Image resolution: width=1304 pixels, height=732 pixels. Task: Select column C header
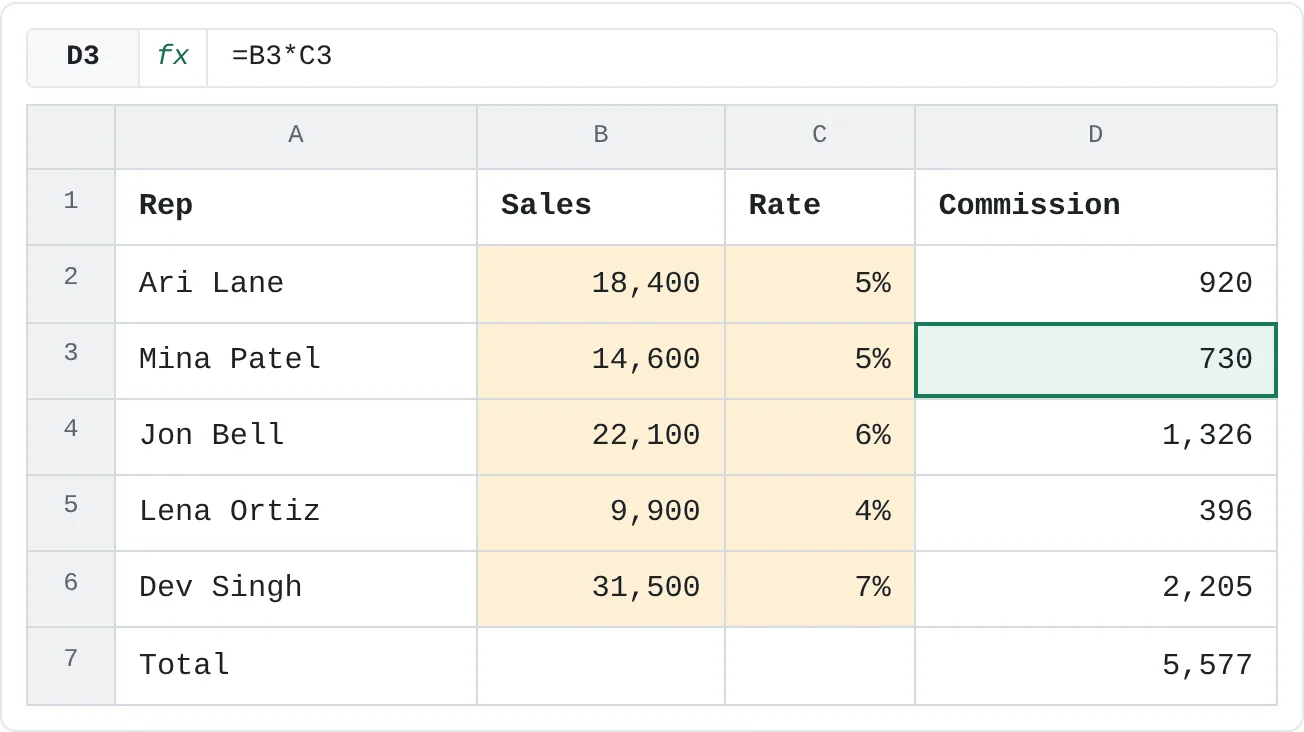click(x=820, y=136)
